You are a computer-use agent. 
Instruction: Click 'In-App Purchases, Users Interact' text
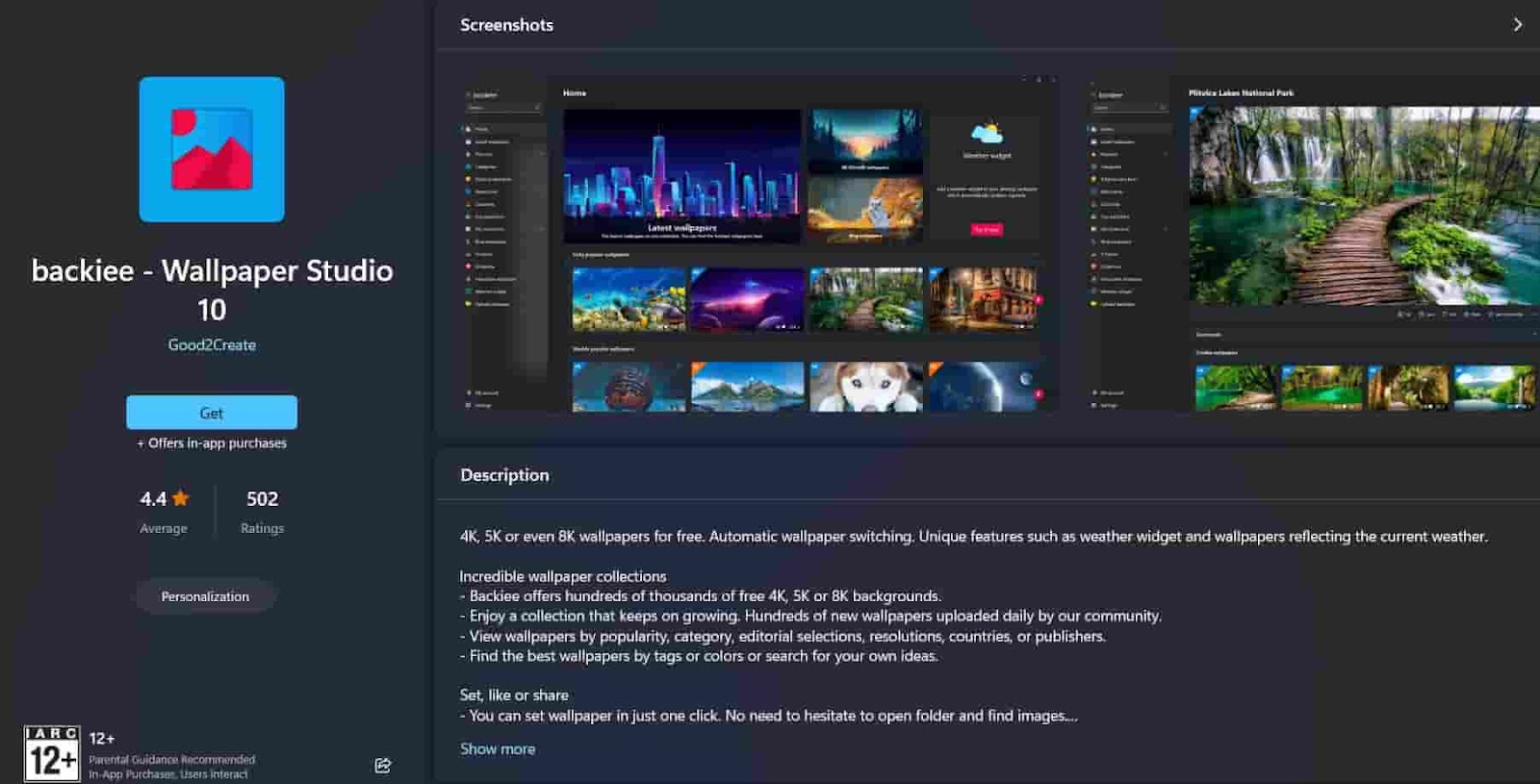click(x=168, y=774)
